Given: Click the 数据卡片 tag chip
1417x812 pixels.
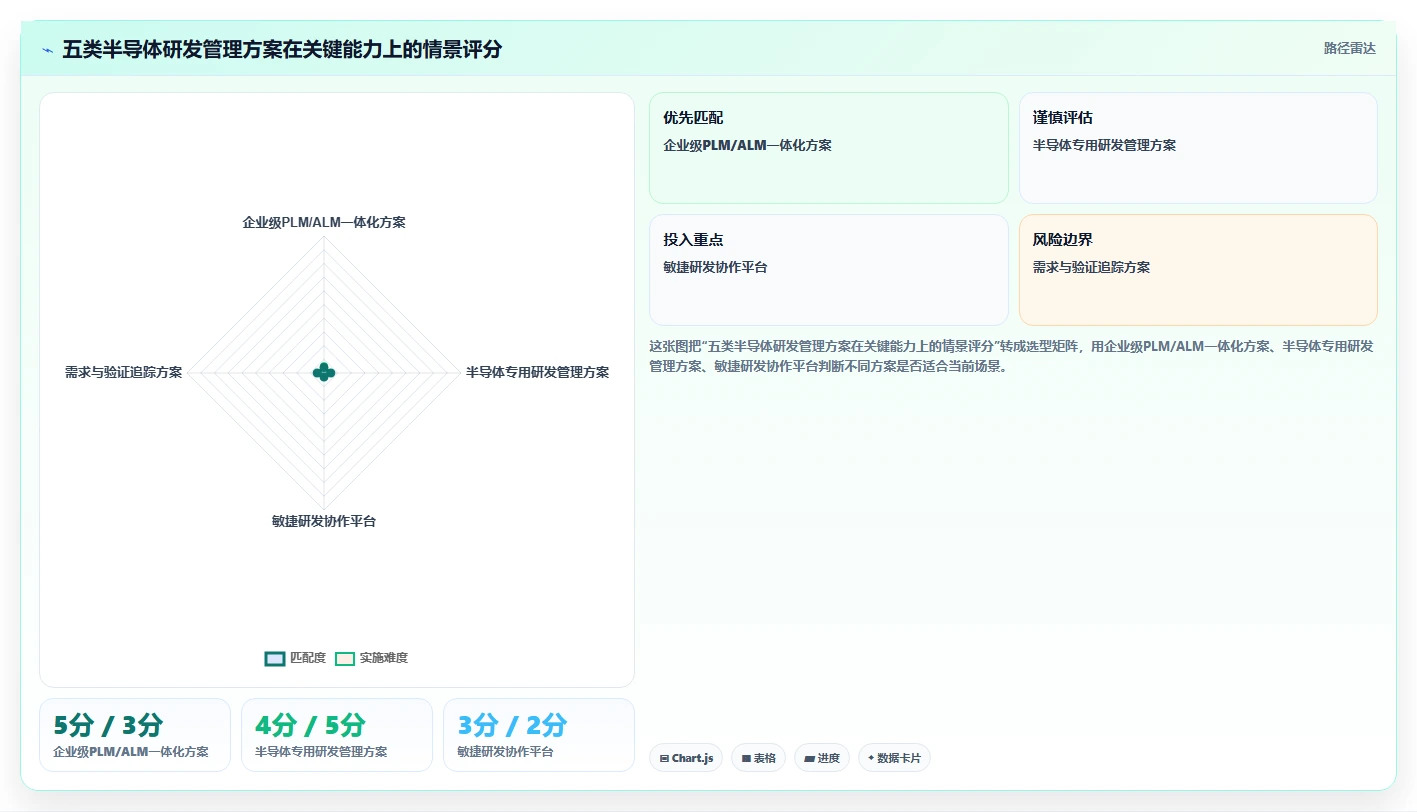Looking at the screenshot, I should [894, 758].
